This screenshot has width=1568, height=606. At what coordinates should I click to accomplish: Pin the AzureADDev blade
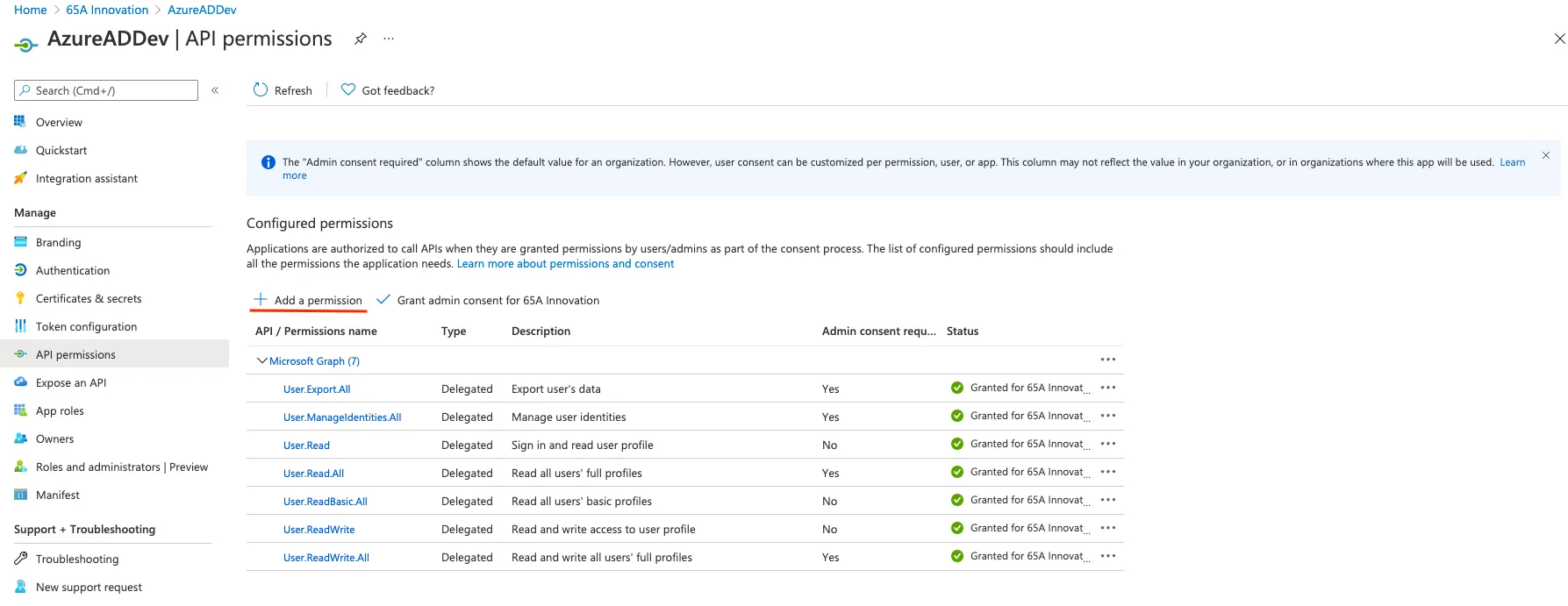(x=360, y=39)
